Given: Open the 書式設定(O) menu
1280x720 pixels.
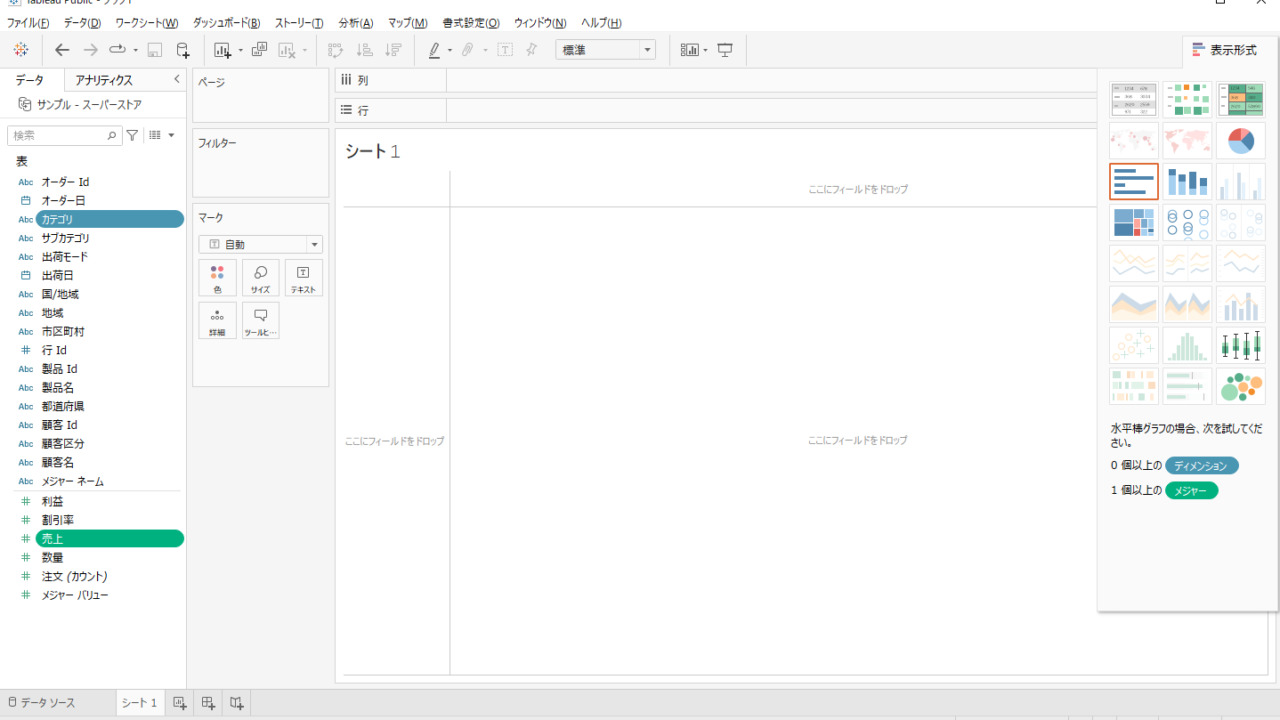Looking at the screenshot, I should coord(471,23).
